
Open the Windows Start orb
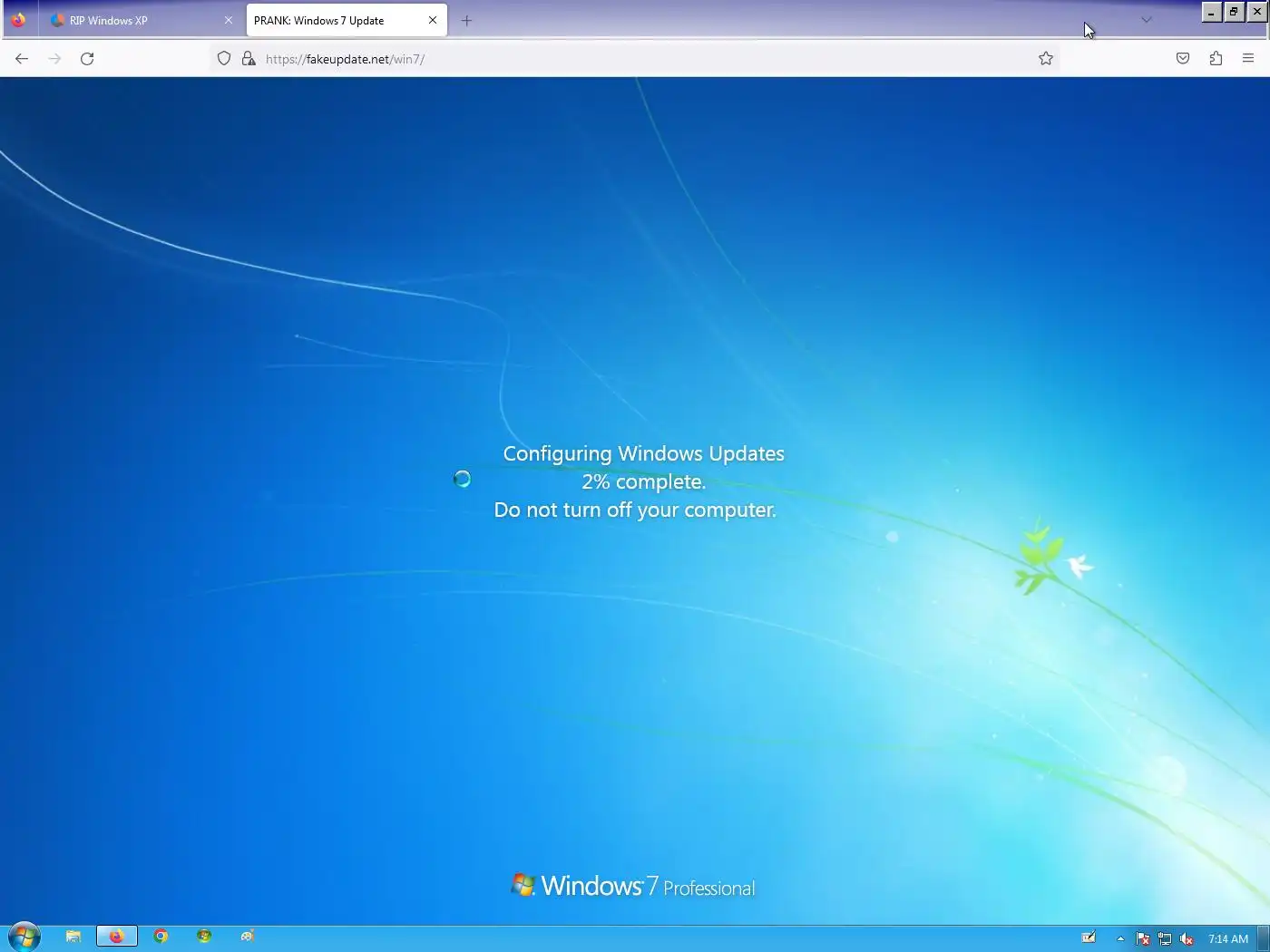(24, 937)
